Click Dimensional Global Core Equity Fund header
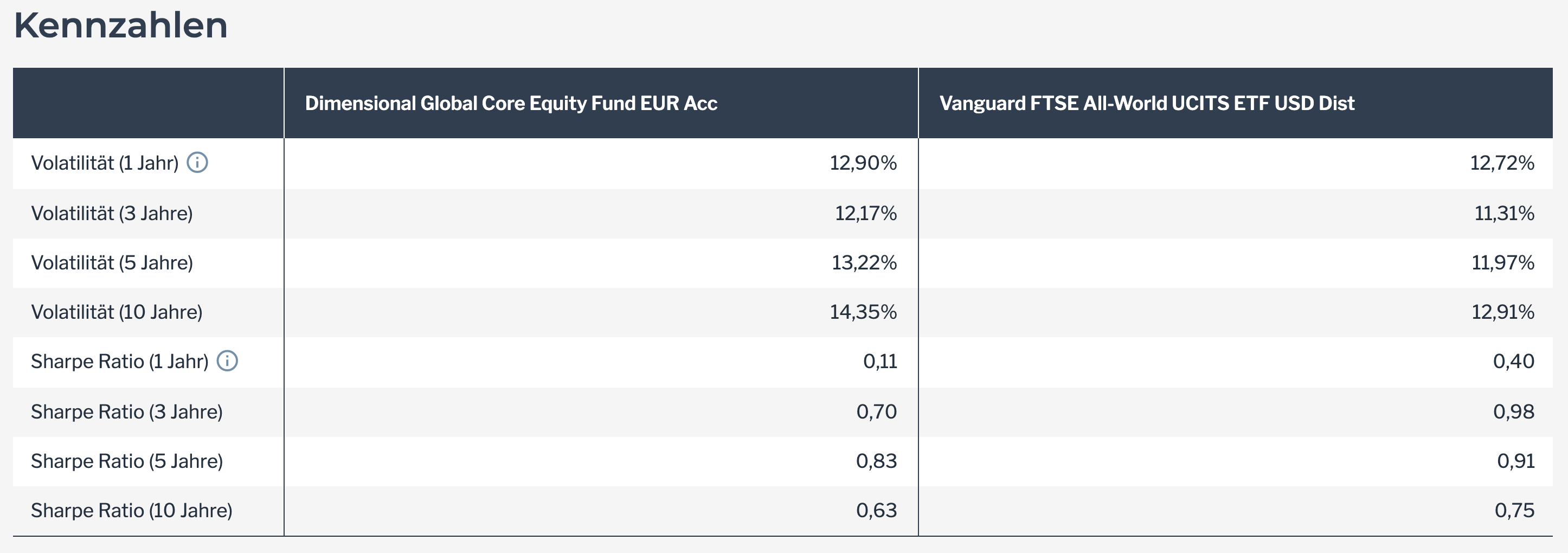1568x553 pixels. (511, 104)
